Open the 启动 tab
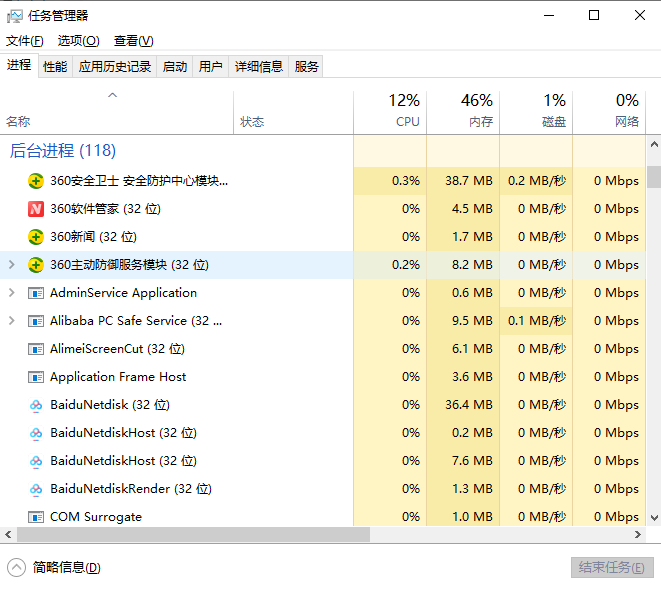661x589 pixels. [175, 66]
